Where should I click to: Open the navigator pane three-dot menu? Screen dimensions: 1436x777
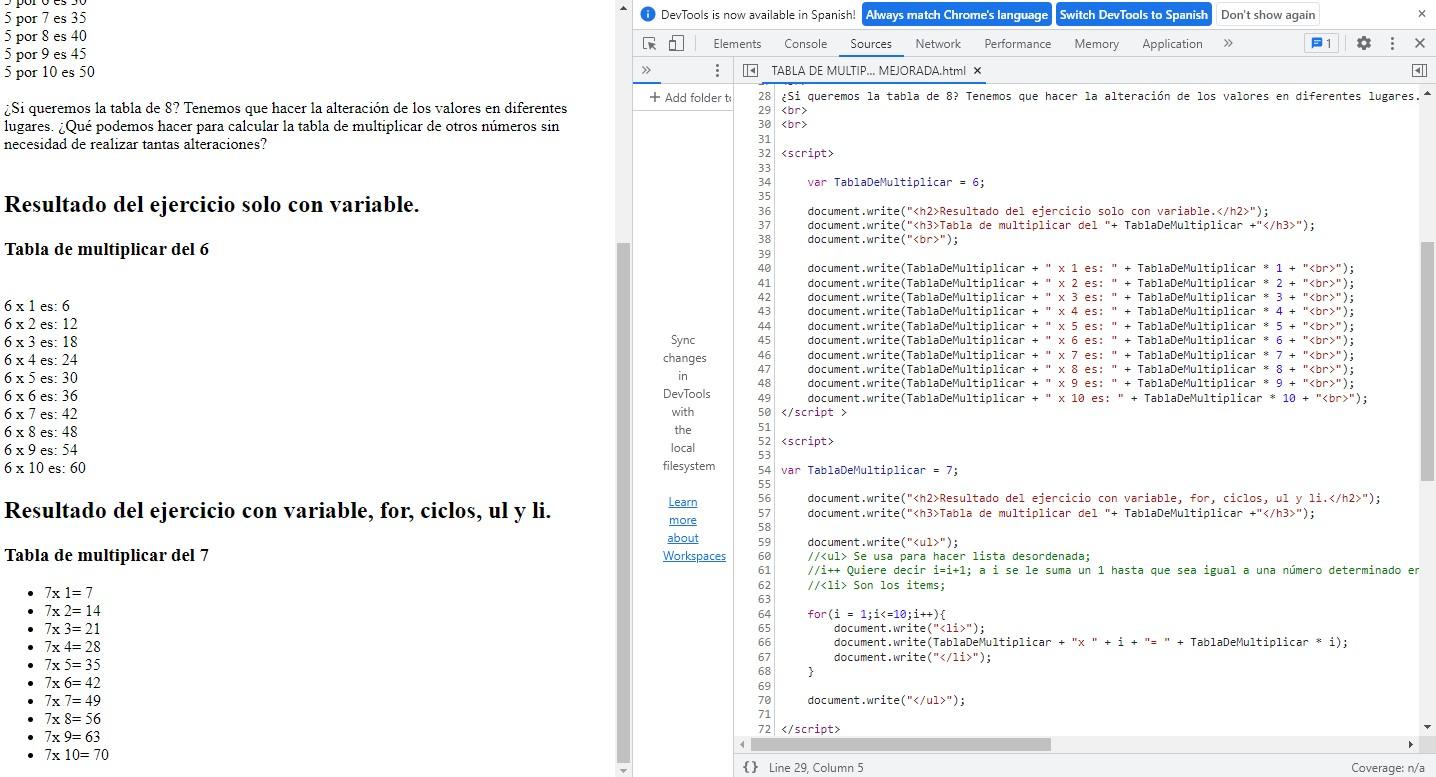pos(717,70)
